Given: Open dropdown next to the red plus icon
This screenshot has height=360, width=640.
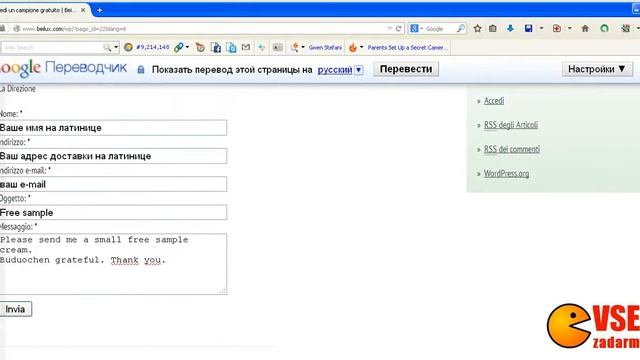Looking at the screenshot, I should pos(570,29).
